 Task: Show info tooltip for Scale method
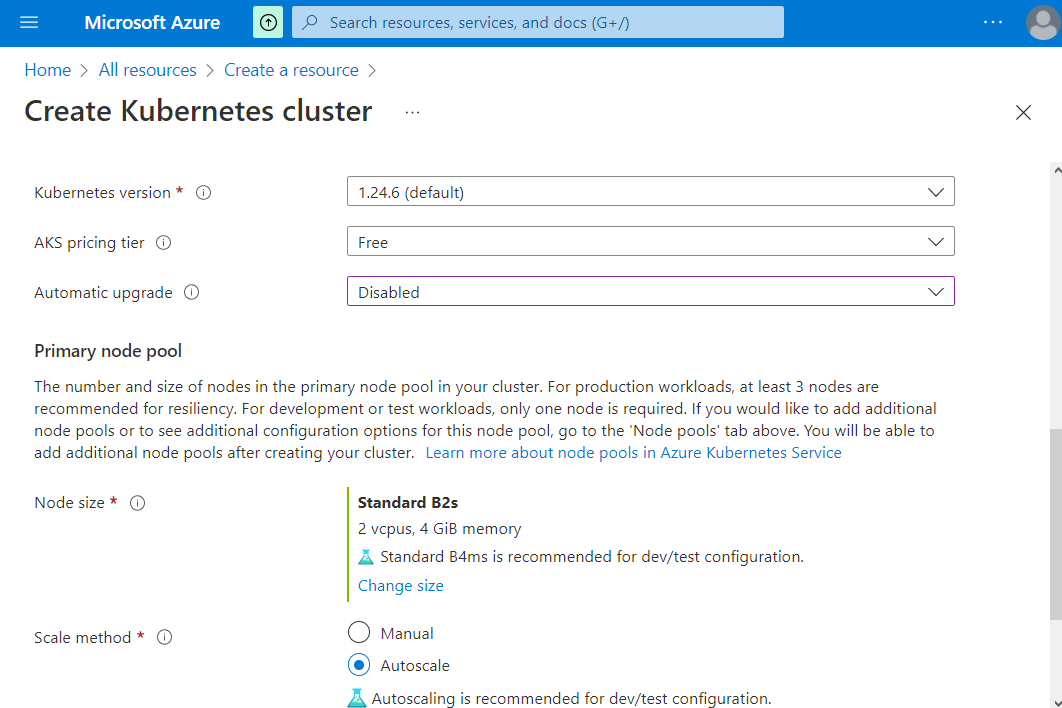165,638
